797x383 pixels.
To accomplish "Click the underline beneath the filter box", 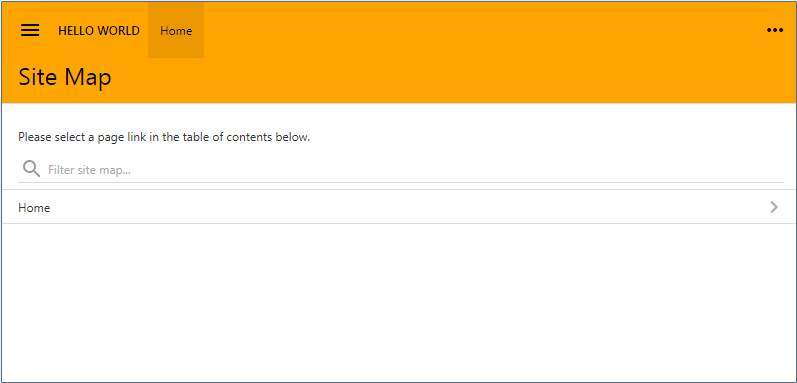I will (401, 182).
